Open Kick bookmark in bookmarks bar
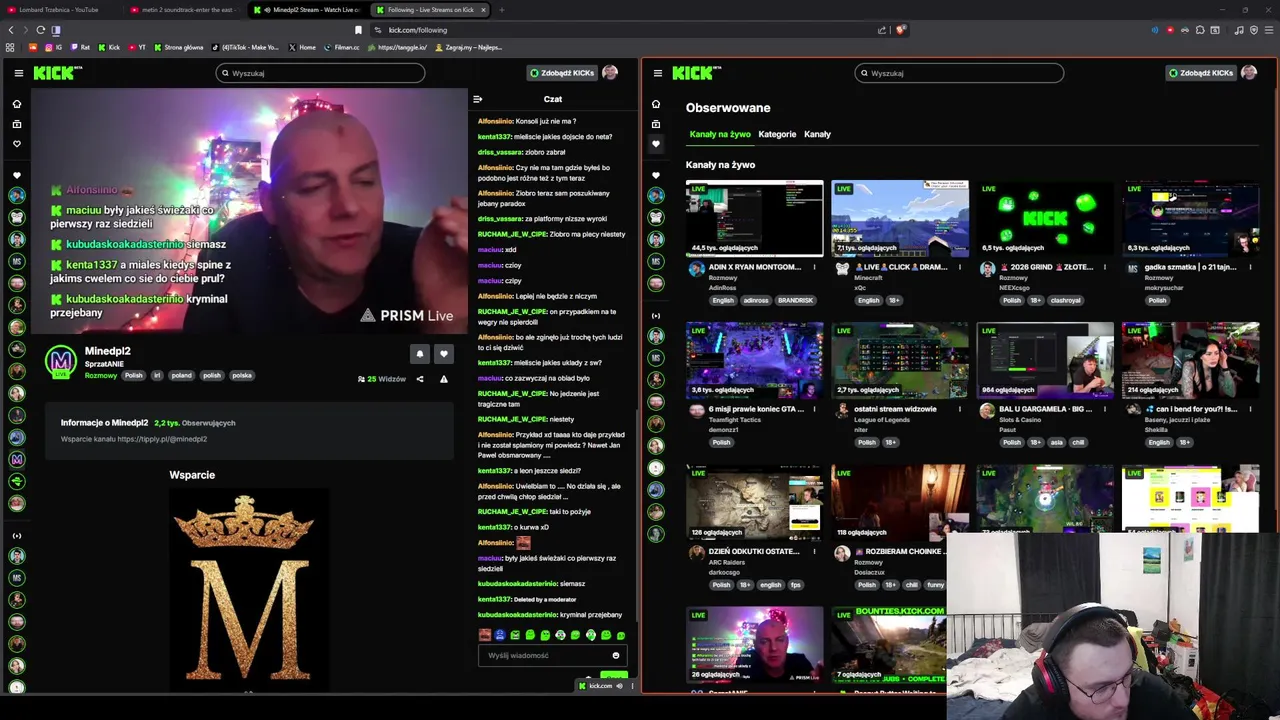1280x720 pixels. click(x=109, y=47)
